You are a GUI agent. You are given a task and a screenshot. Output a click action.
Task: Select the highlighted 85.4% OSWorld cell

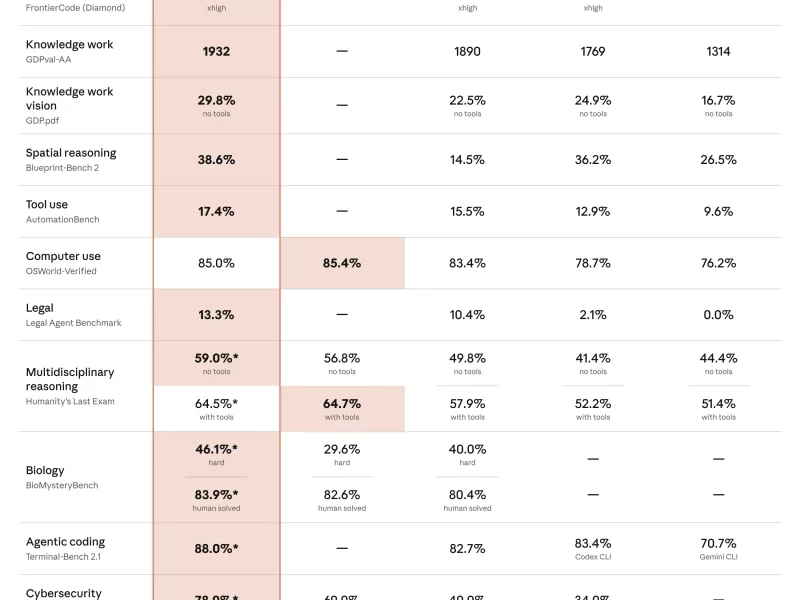pos(342,263)
